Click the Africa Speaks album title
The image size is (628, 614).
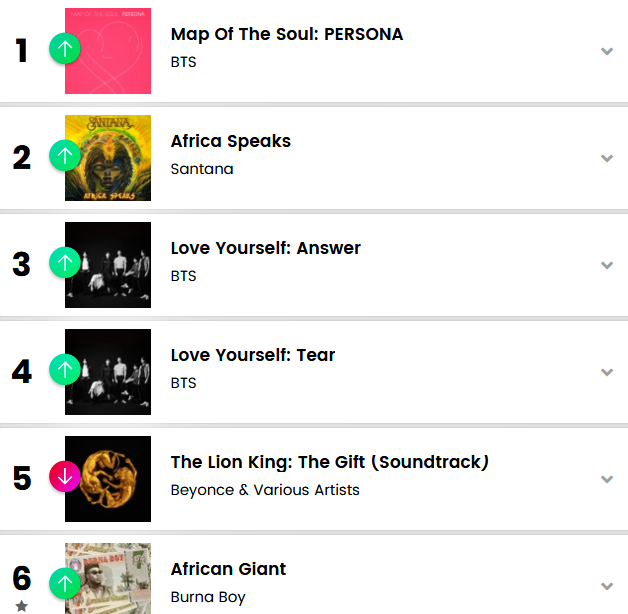pos(231,141)
